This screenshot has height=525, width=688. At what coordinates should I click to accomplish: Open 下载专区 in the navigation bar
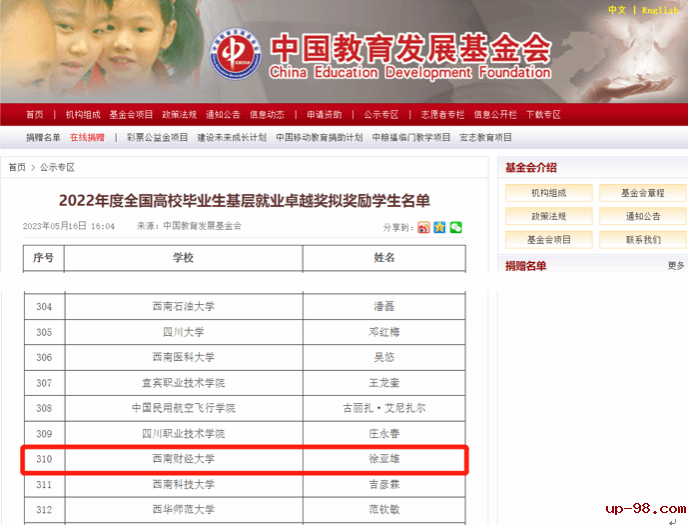click(543, 114)
